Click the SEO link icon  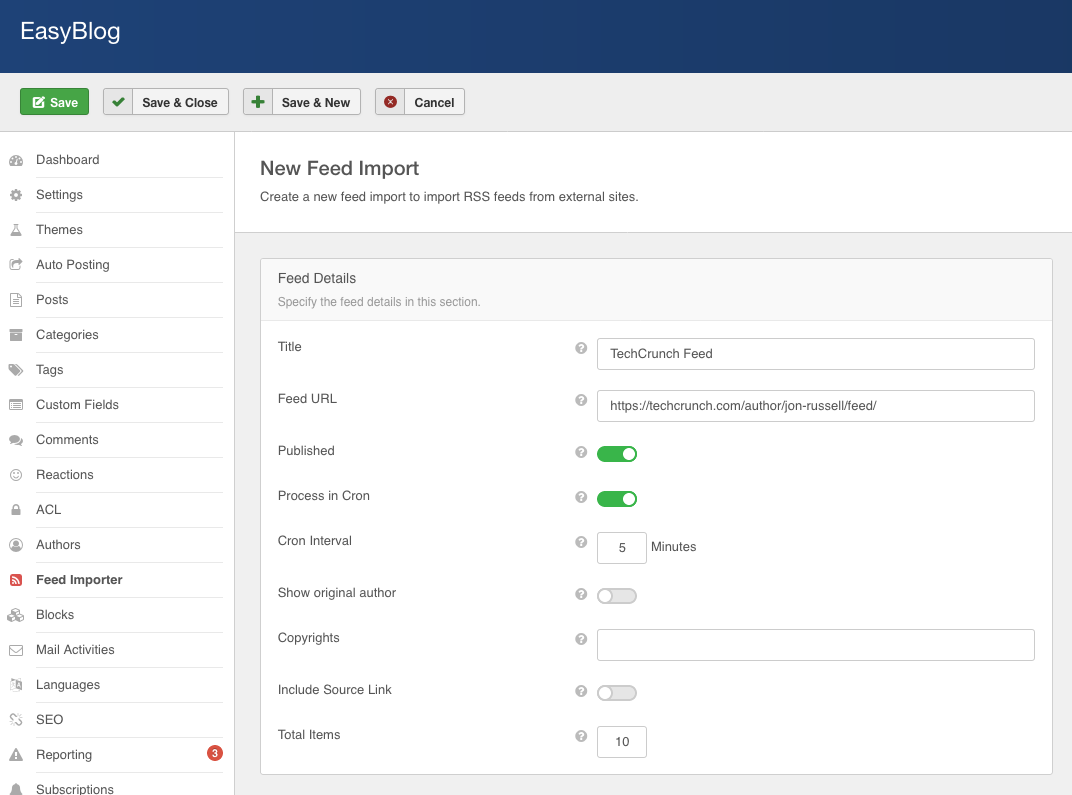tap(16, 720)
